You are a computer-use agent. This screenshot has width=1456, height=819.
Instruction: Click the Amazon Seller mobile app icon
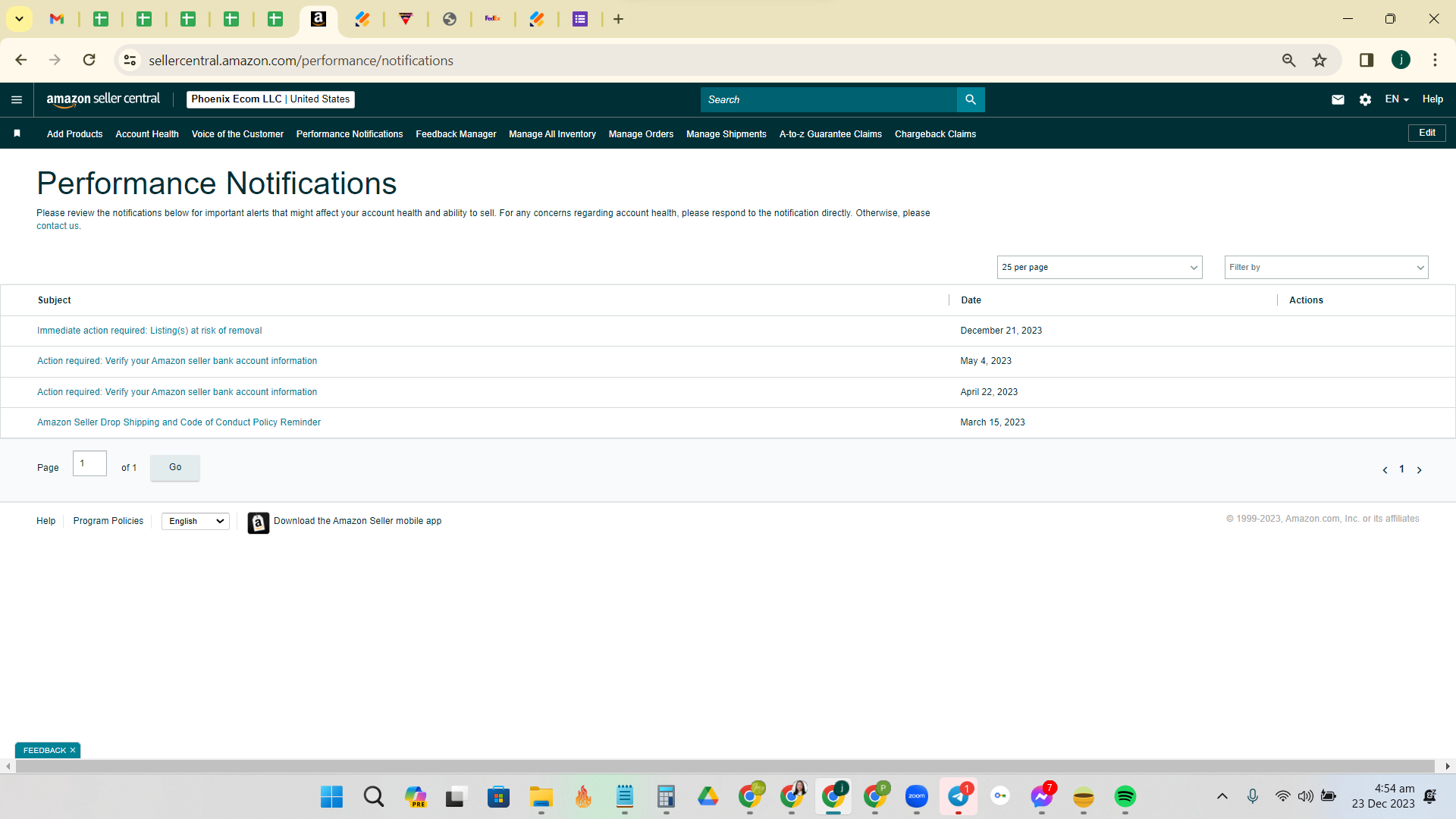258,522
